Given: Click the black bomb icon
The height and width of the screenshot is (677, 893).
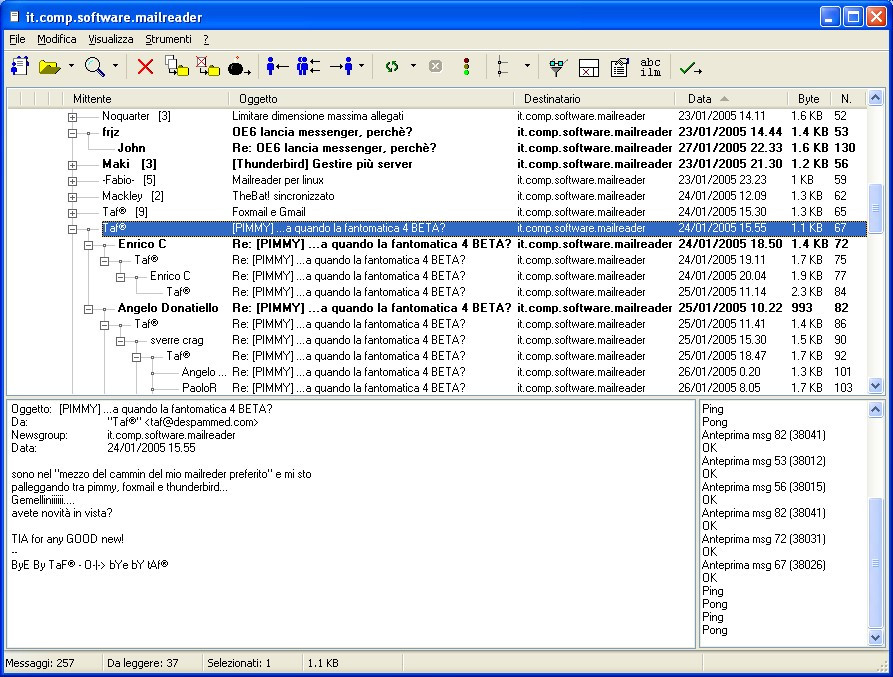Looking at the screenshot, I should click(x=239, y=67).
